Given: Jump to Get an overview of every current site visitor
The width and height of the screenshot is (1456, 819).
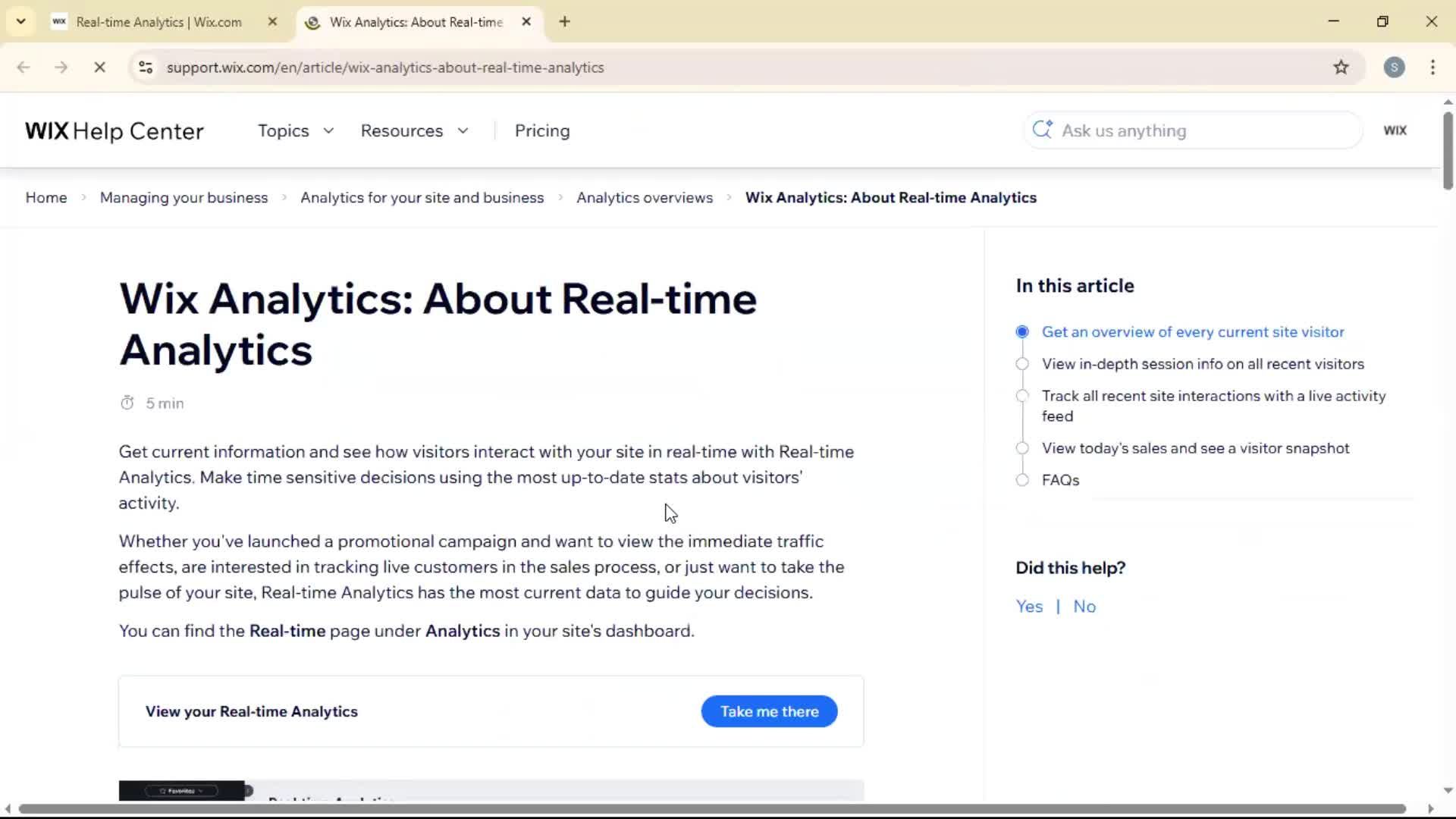Looking at the screenshot, I should 1193,332.
